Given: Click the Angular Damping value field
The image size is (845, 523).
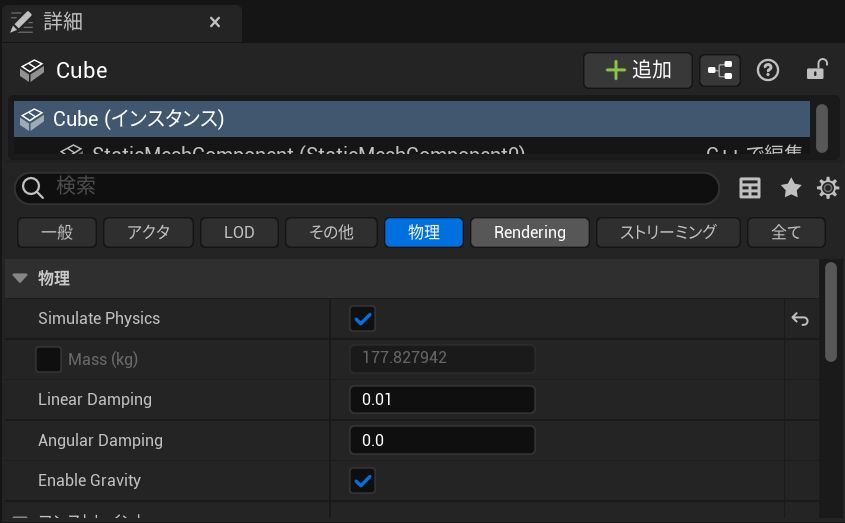Looking at the screenshot, I should pos(442,440).
